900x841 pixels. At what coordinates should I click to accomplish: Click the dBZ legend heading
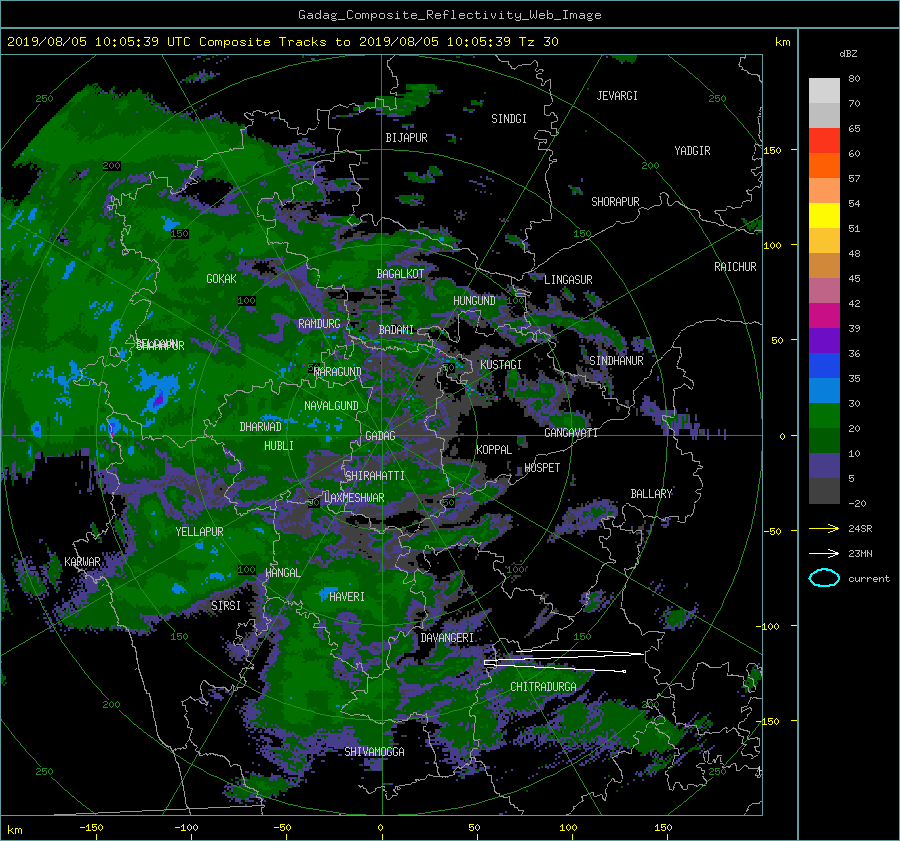point(848,54)
